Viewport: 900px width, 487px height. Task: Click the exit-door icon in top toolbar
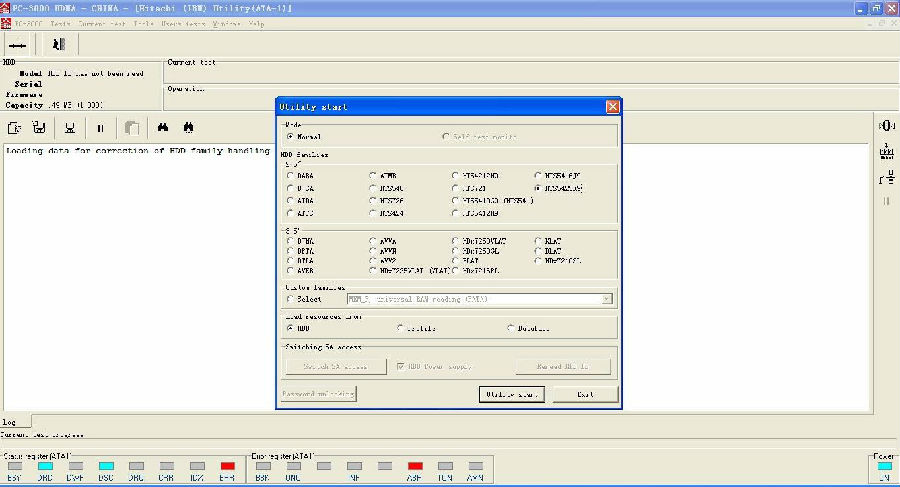click(x=59, y=44)
